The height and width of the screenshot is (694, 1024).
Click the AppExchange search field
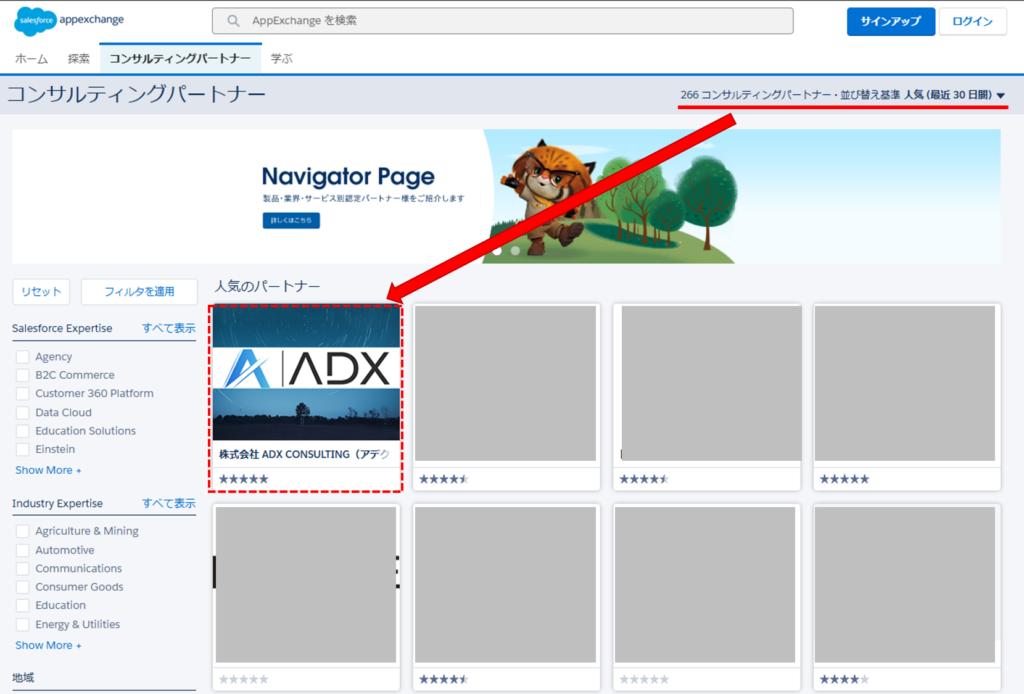(502, 21)
